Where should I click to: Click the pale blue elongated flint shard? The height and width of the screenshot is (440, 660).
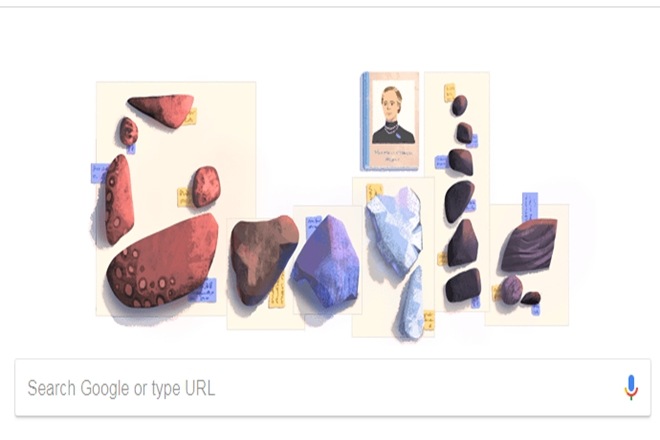[x=411, y=304]
